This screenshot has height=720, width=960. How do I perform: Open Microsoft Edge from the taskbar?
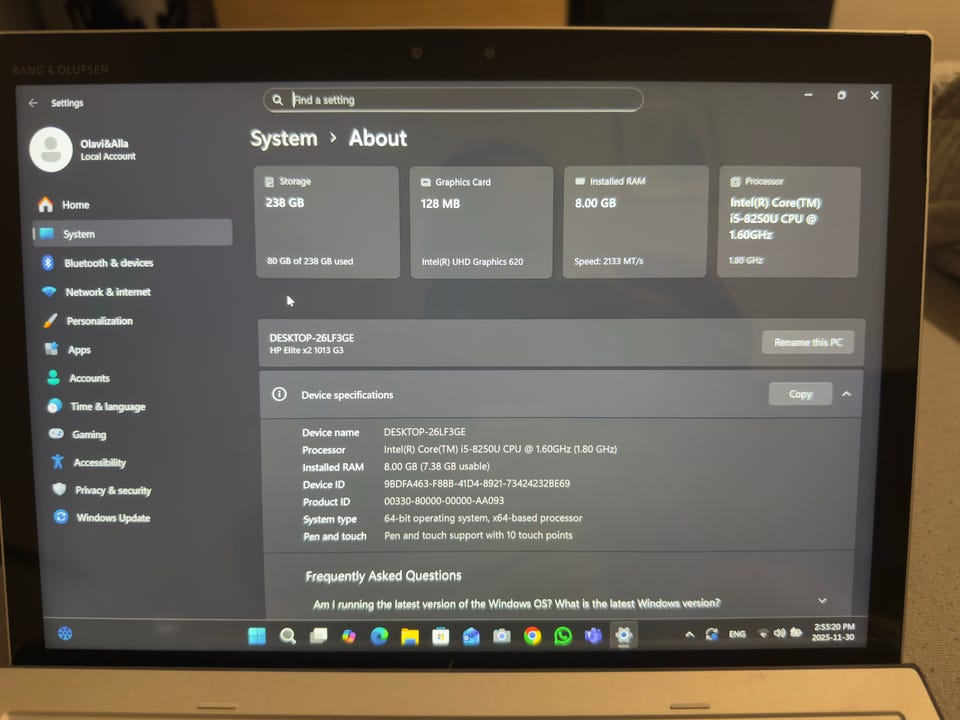click(380, 636)
